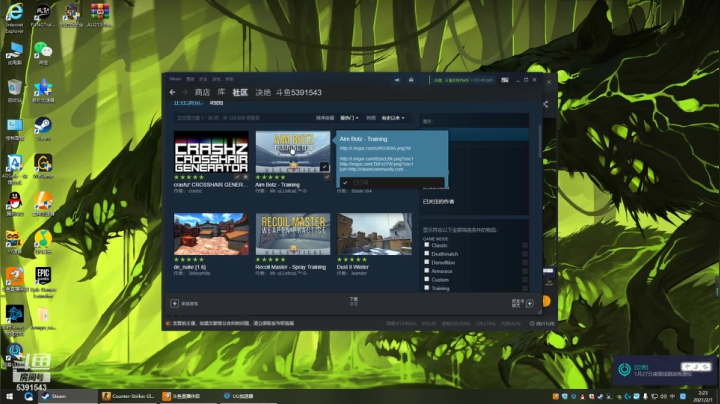720x404 pixels.
Task: Open Downloads manager at bottom center
Action: point(354,301)
